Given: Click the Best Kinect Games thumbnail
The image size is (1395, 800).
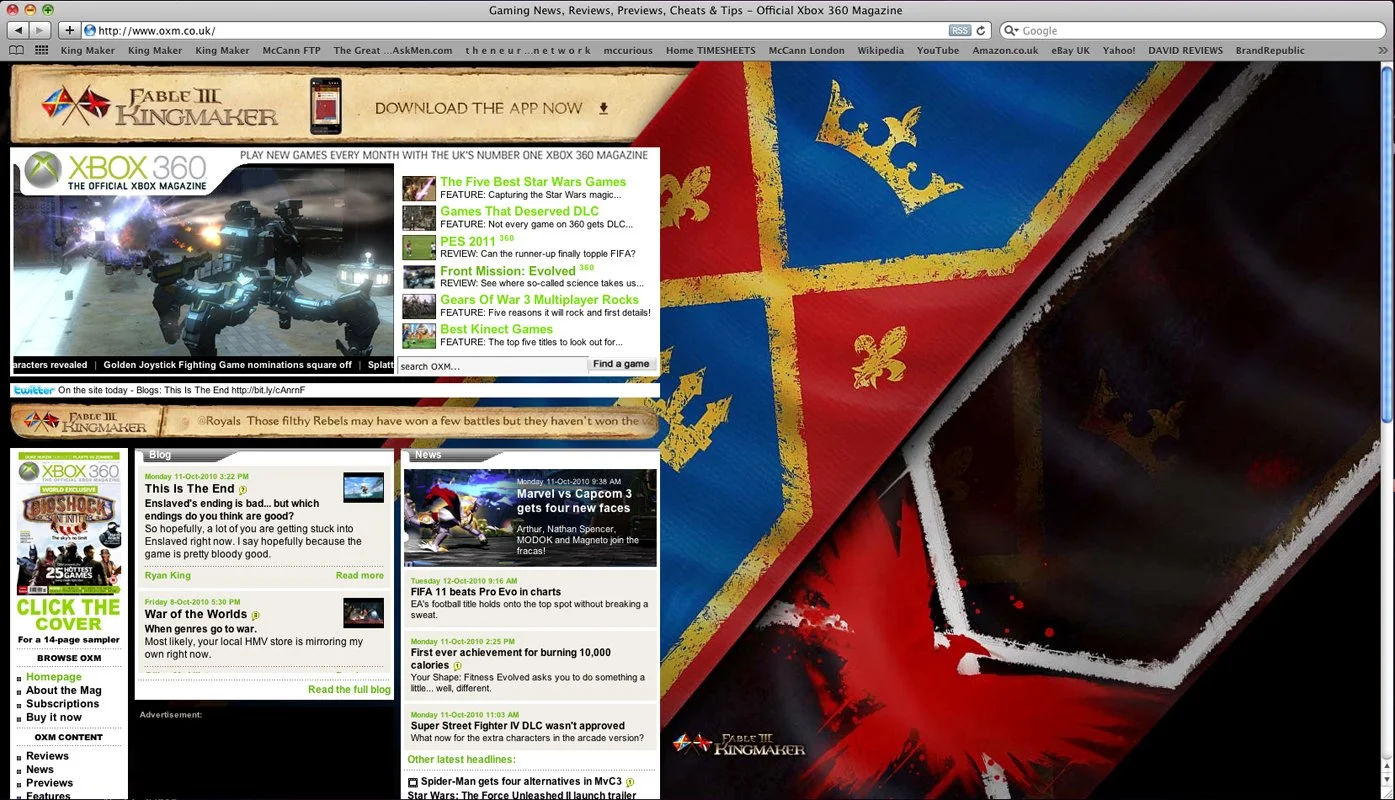Looking at the screenshot, I should click(419, 335).
